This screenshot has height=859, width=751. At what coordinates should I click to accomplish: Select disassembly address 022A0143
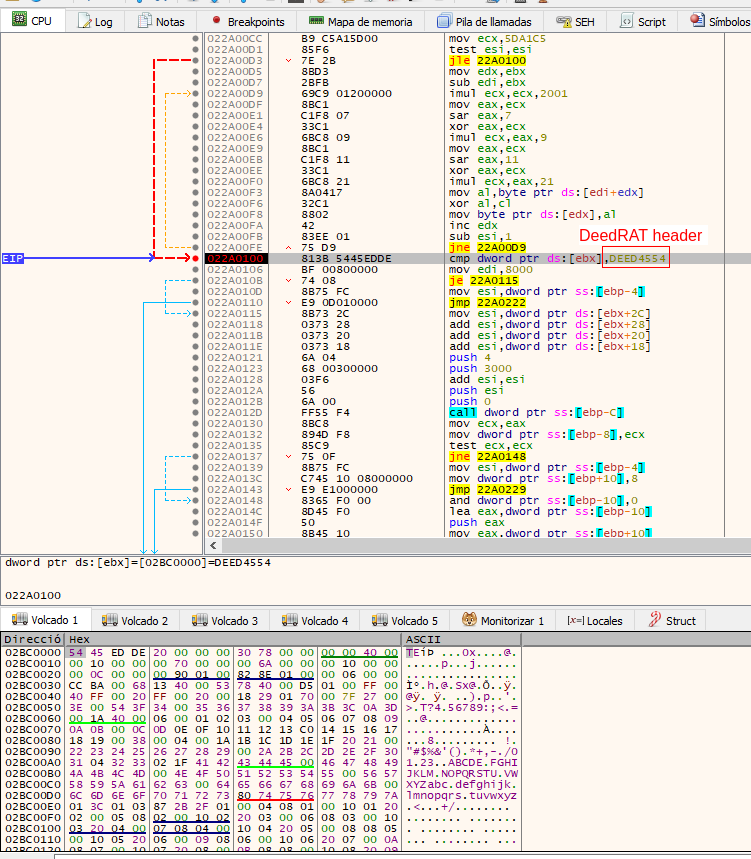(x=235, y=489)
